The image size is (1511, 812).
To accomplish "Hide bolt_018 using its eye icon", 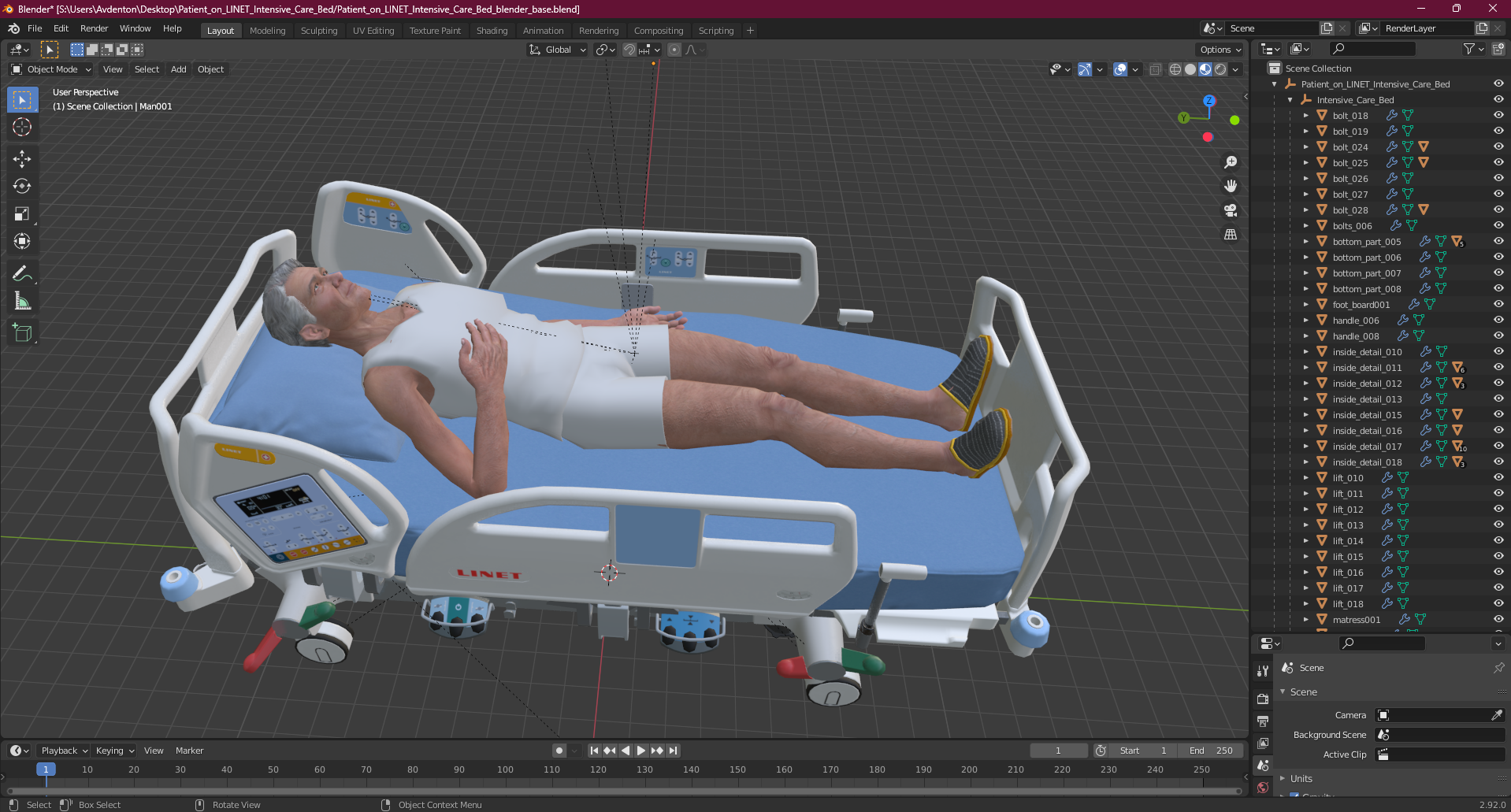I will coord(1498,115).
